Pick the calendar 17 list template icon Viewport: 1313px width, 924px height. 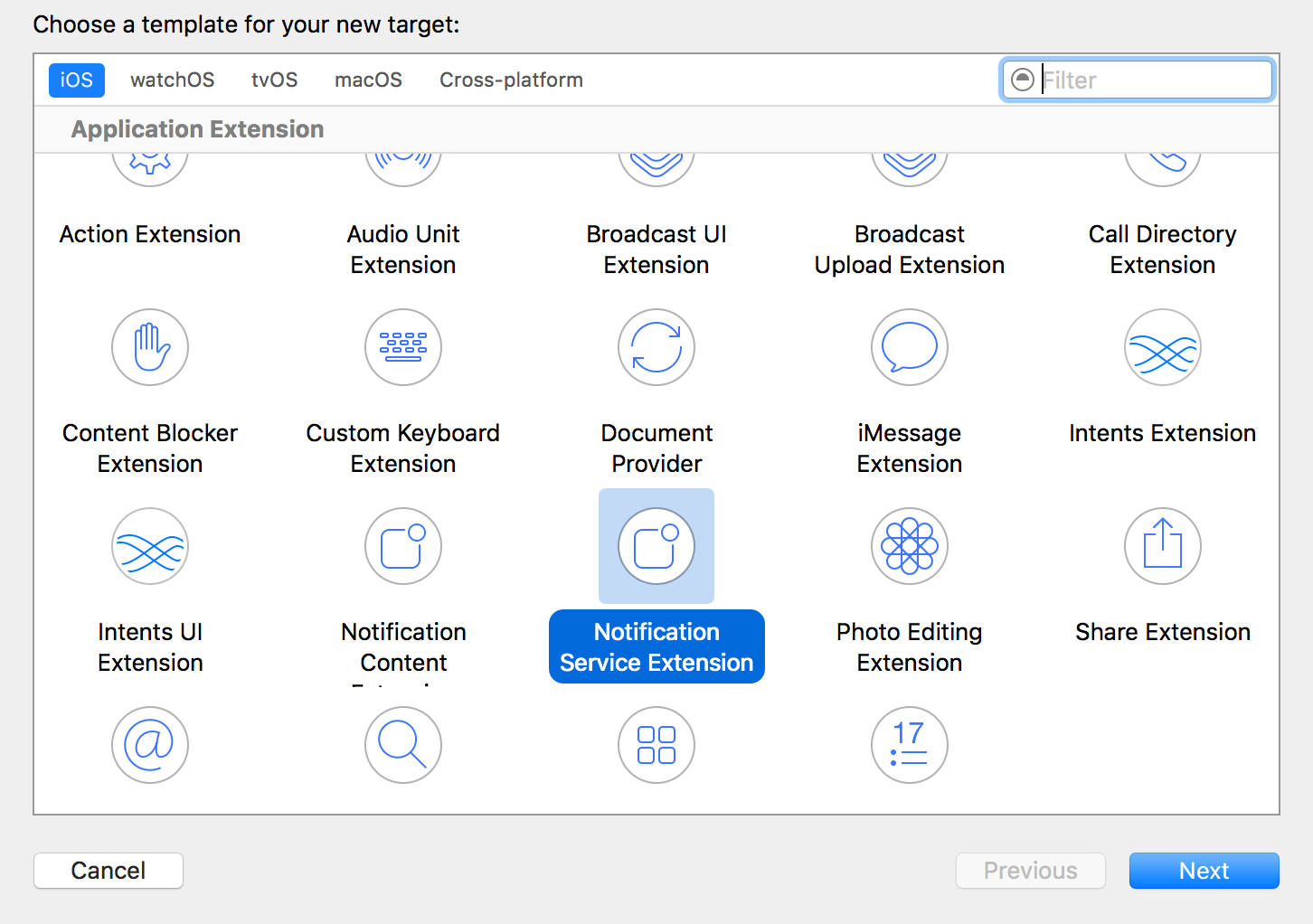(x=910, y=745)
